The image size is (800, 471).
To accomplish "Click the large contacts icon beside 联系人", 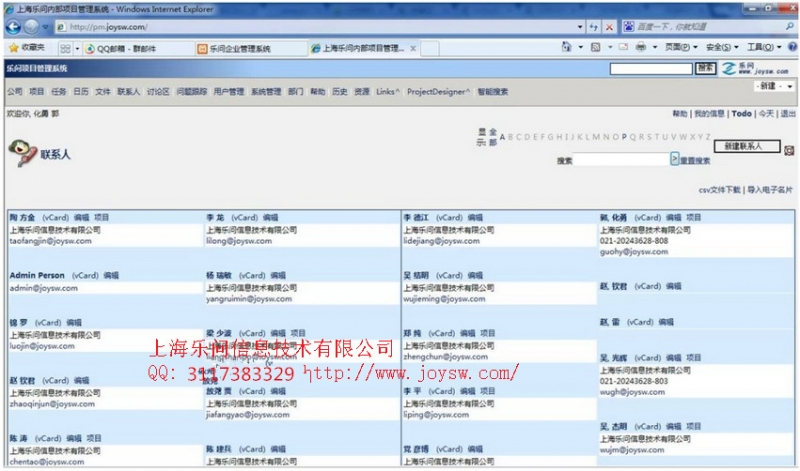I will point(22,153).
